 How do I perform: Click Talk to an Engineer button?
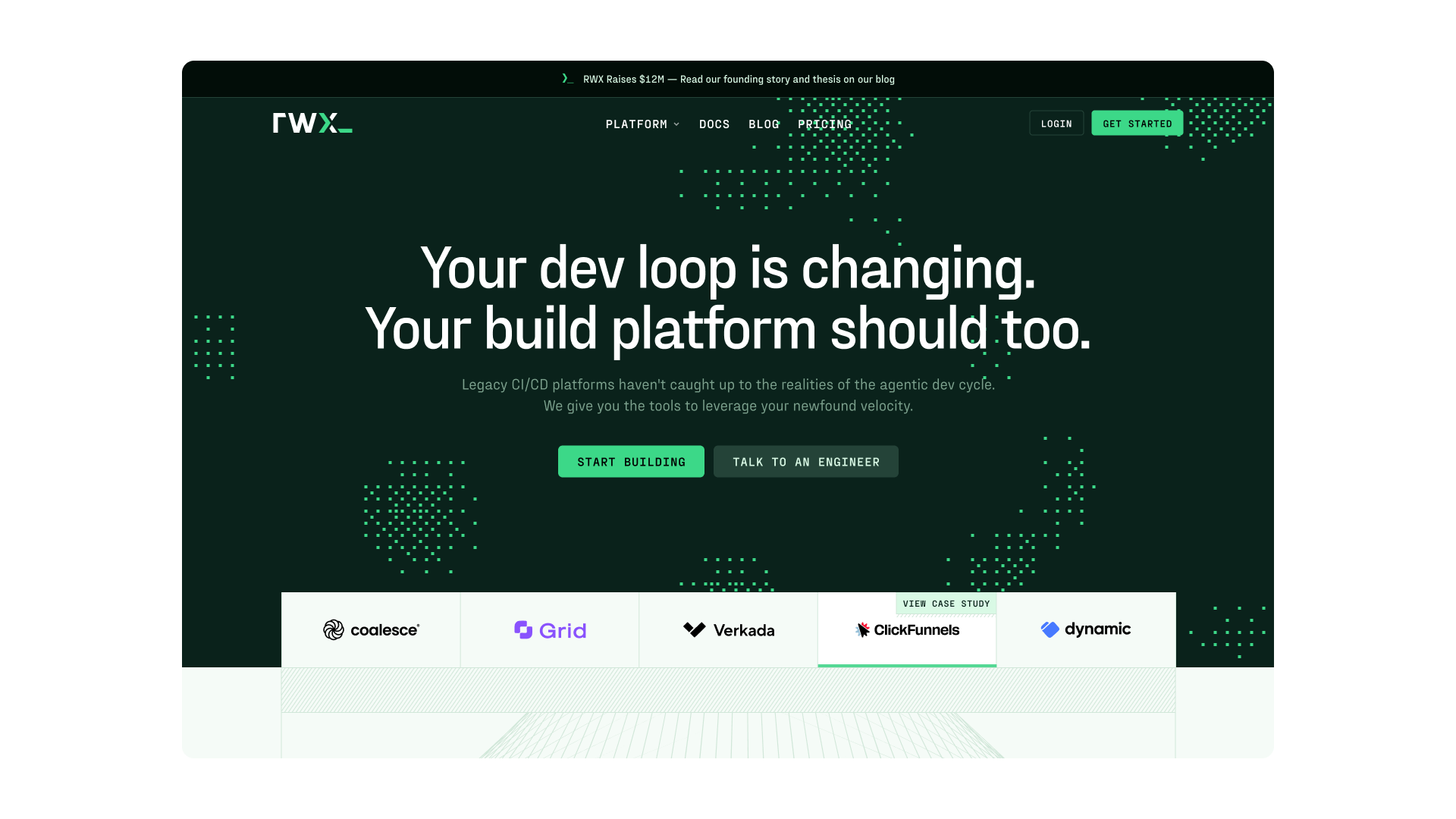pos(806,462)
